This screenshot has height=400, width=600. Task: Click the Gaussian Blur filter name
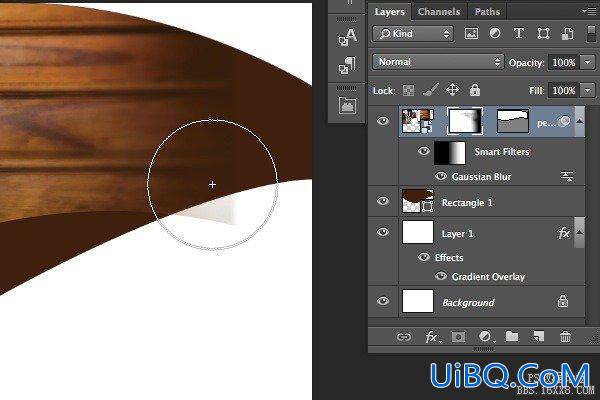(481, 176)
